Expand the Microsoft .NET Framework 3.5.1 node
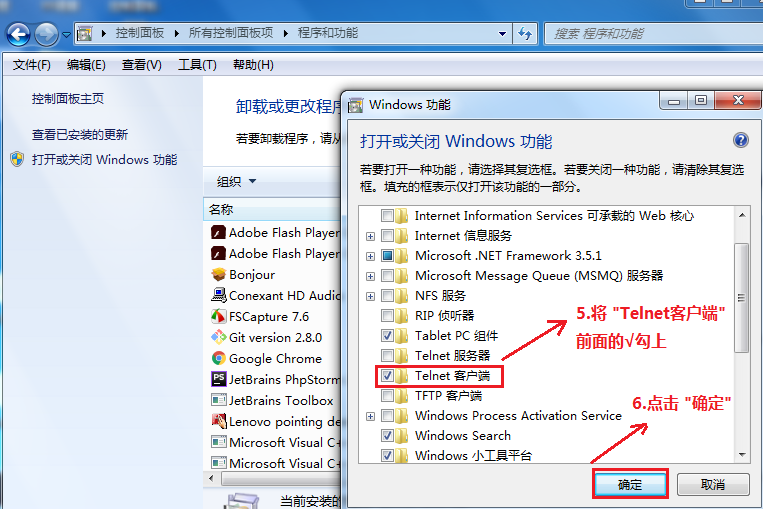 (370, 256)
